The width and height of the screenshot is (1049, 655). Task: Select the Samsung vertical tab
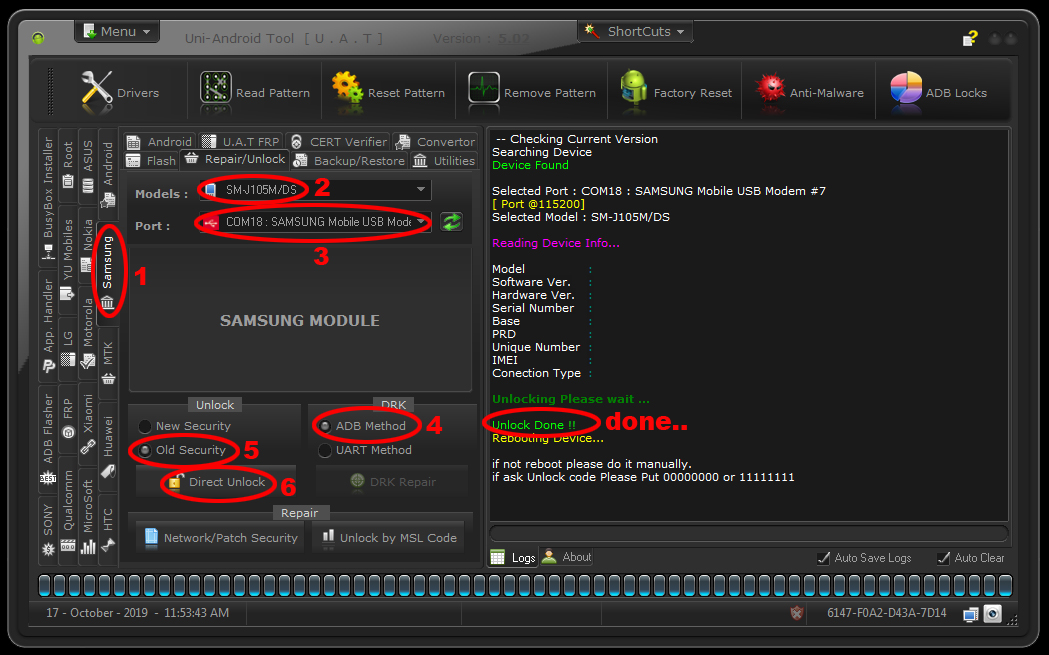108,274
